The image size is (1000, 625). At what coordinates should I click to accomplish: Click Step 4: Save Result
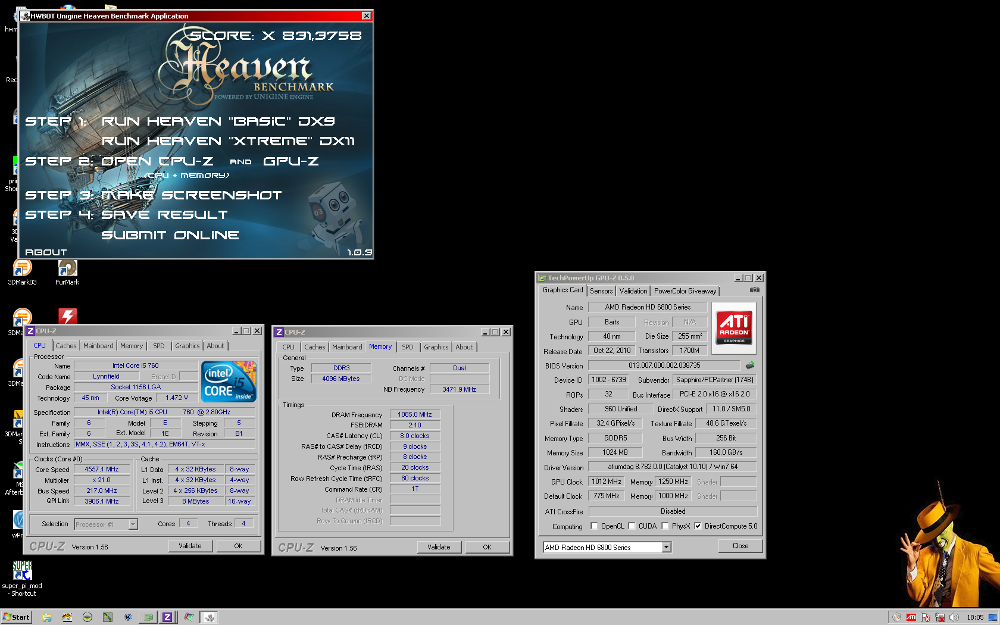pos(126,215)
